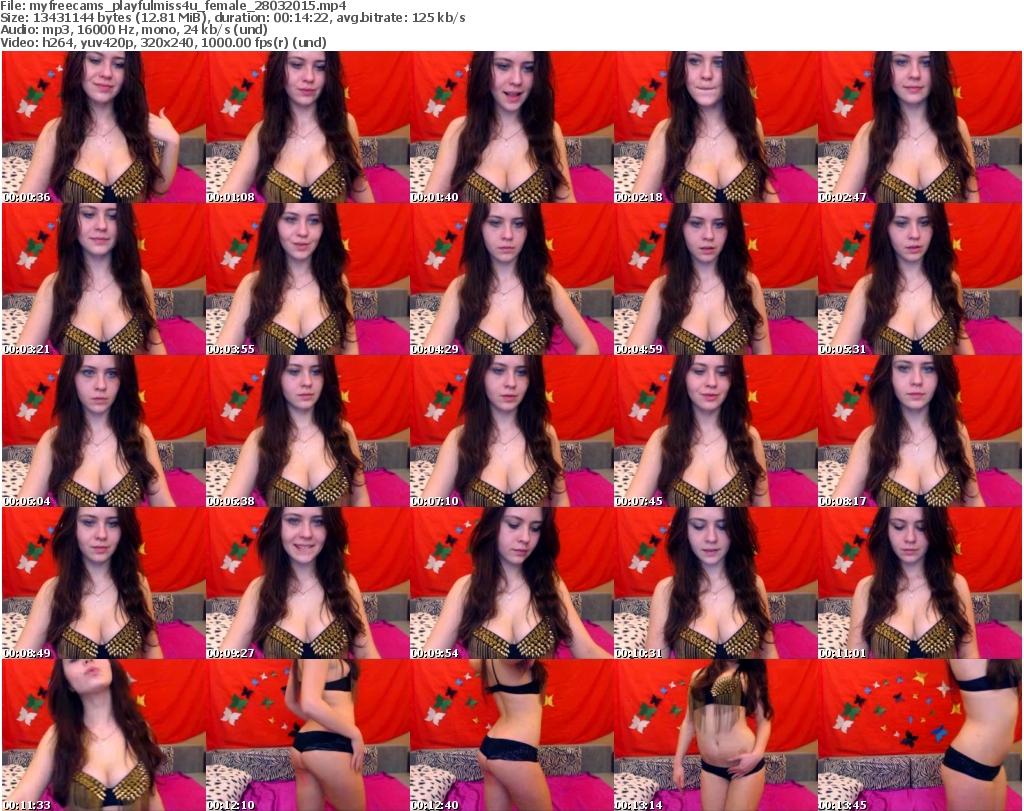Viewport: 1024px width, 811px height.
Task: Select the thumbnail stamped 00:11:01
Action: [x=920, y=583]
